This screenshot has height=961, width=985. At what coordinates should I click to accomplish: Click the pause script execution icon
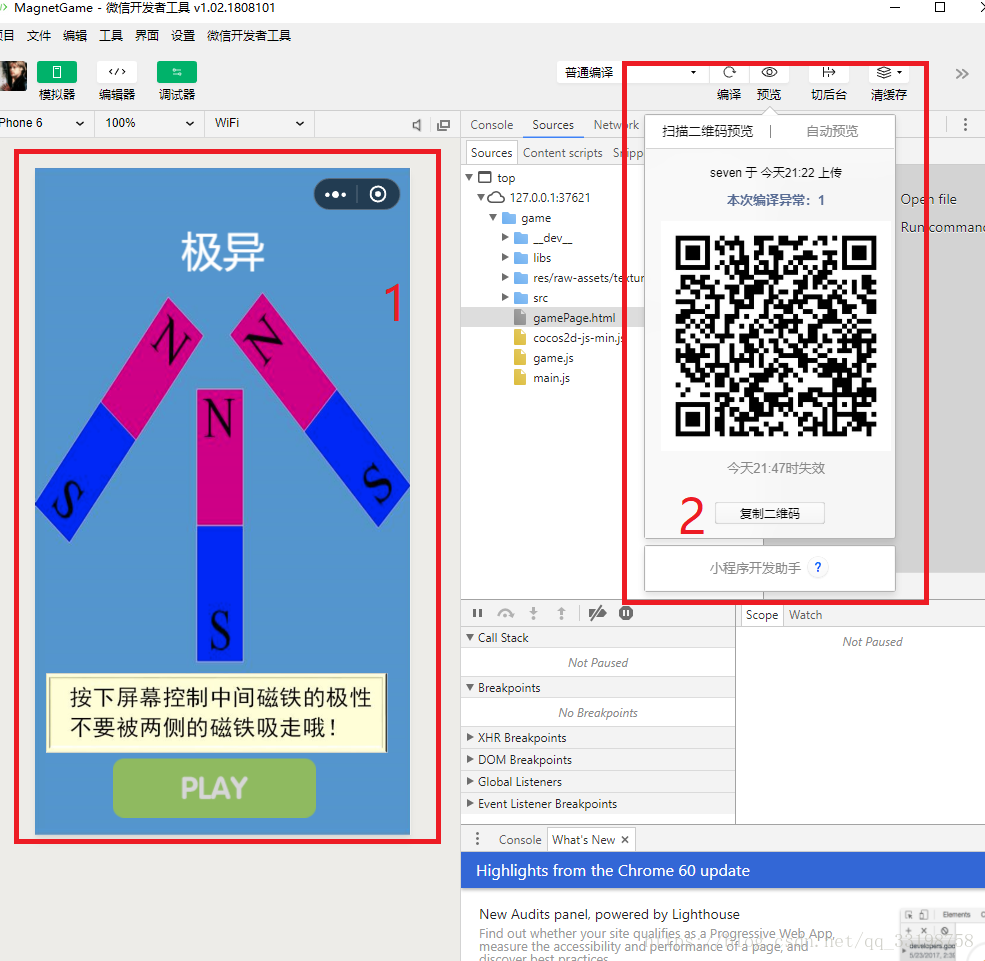[477, 613]
